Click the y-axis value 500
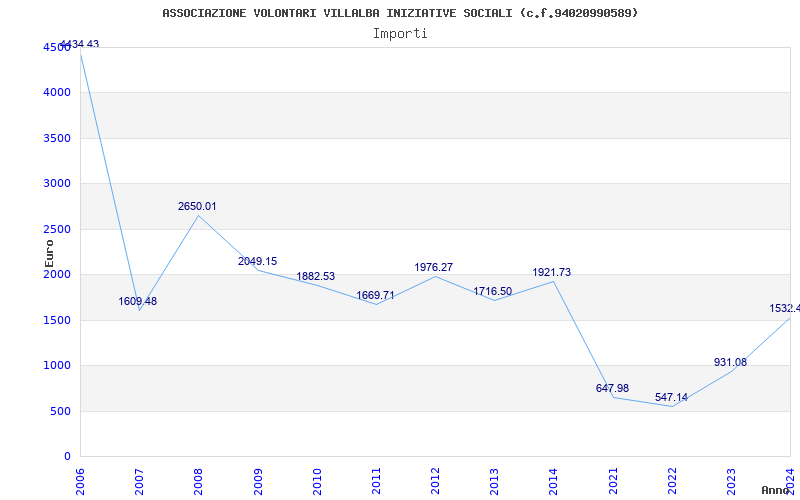The height and width of the screenshot is (500, 800). tap(61, 411)
